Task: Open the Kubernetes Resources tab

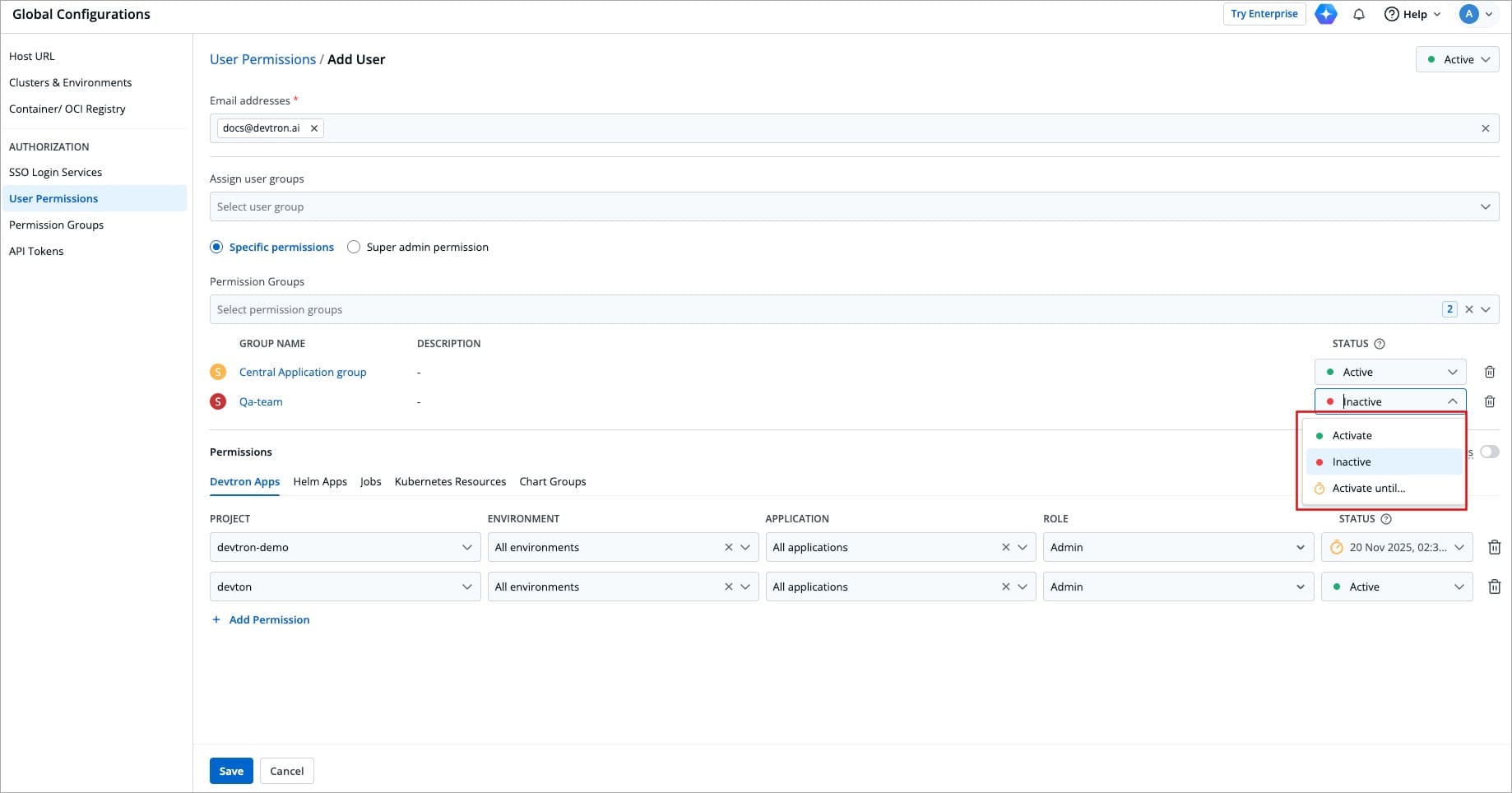Action: click(450, 481)
